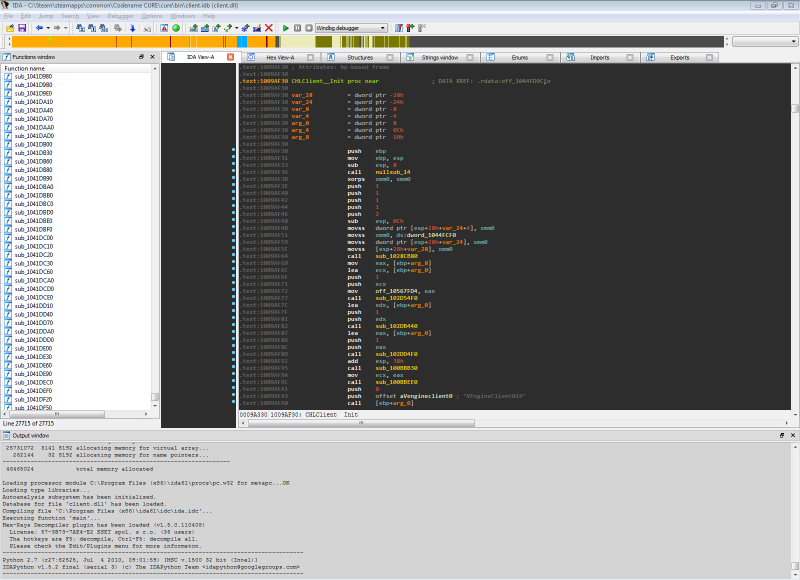Open the Edit menu
The height and width of the screenshot is (580, 800).
click(x=26, y=16)
